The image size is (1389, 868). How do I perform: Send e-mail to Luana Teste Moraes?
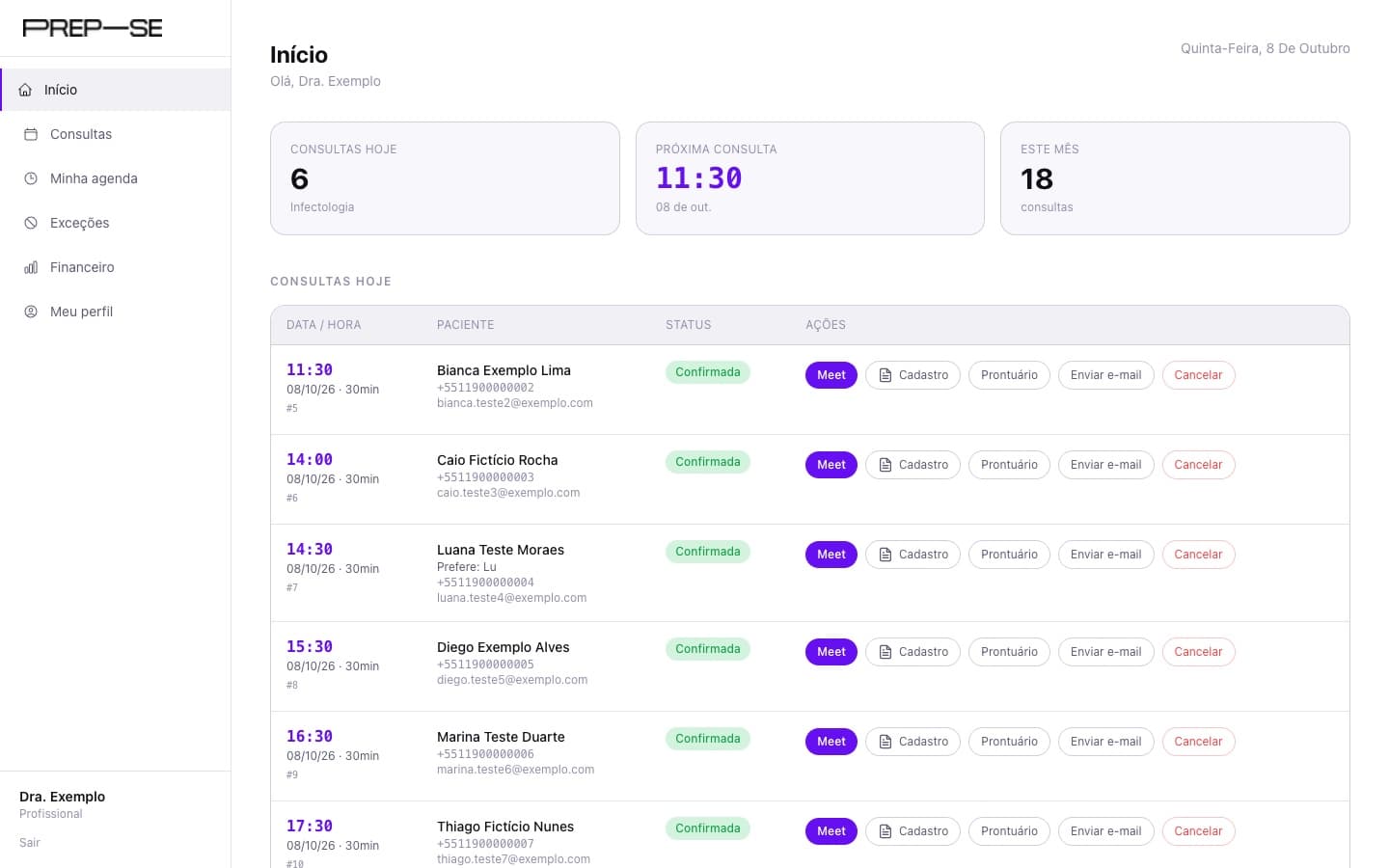click(x=1105, y=555)
